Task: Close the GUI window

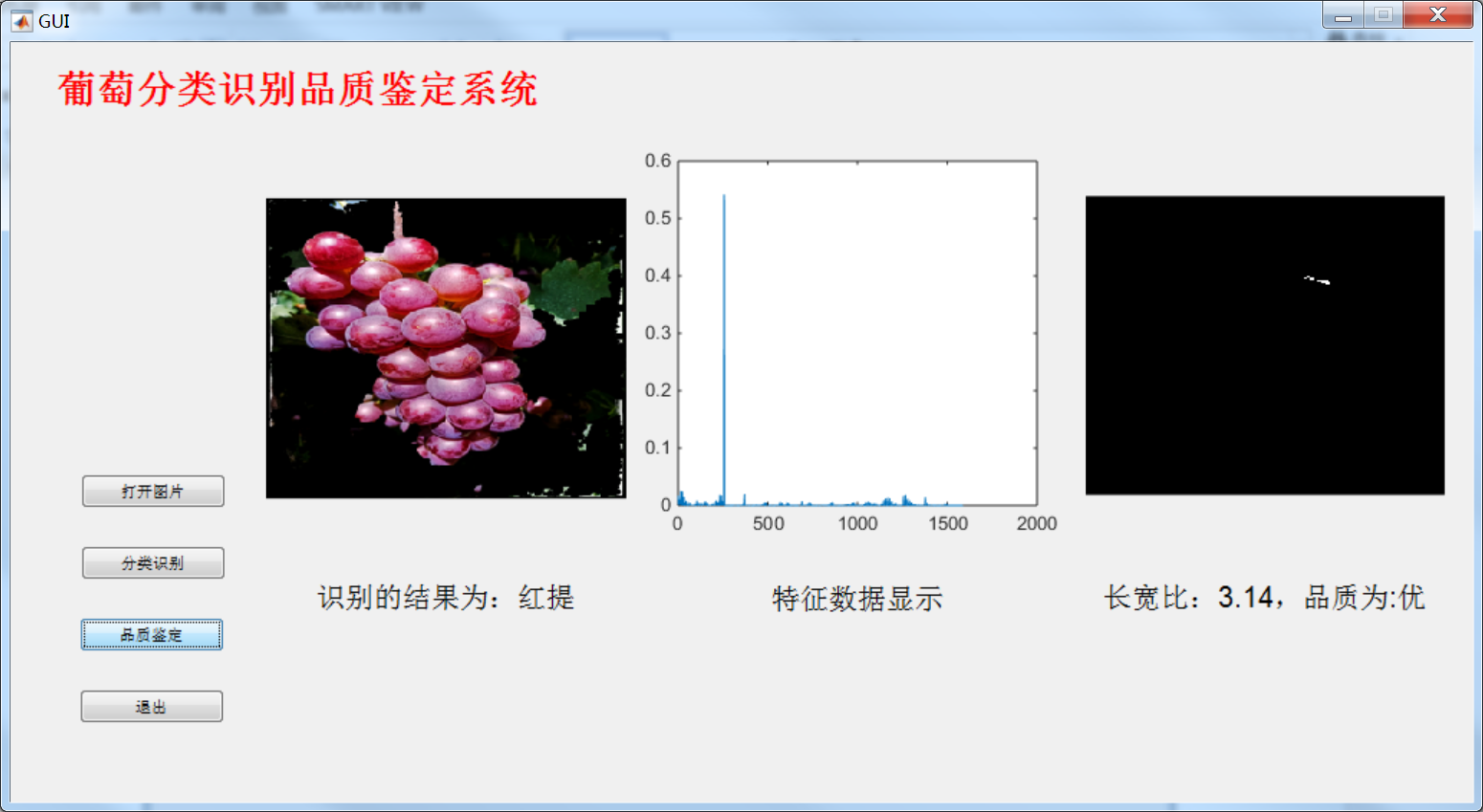Action: [1438, 15]
